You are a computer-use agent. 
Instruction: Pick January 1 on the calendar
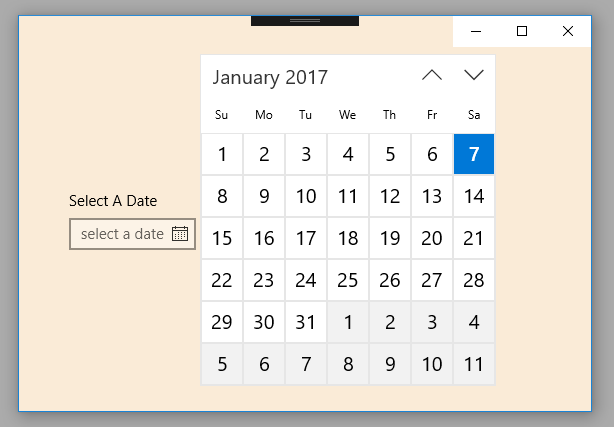(222, 154)
